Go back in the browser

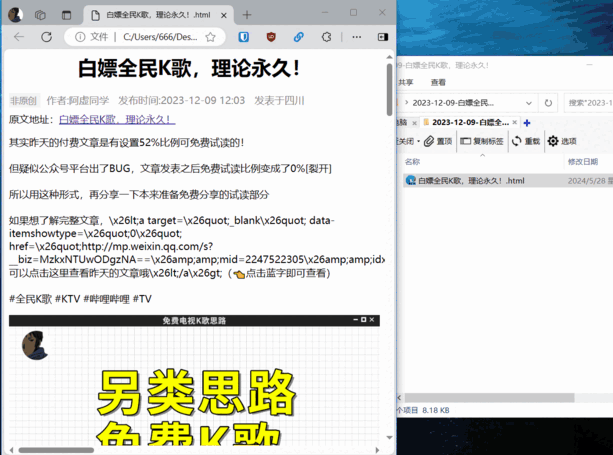(x=19, y=37)
